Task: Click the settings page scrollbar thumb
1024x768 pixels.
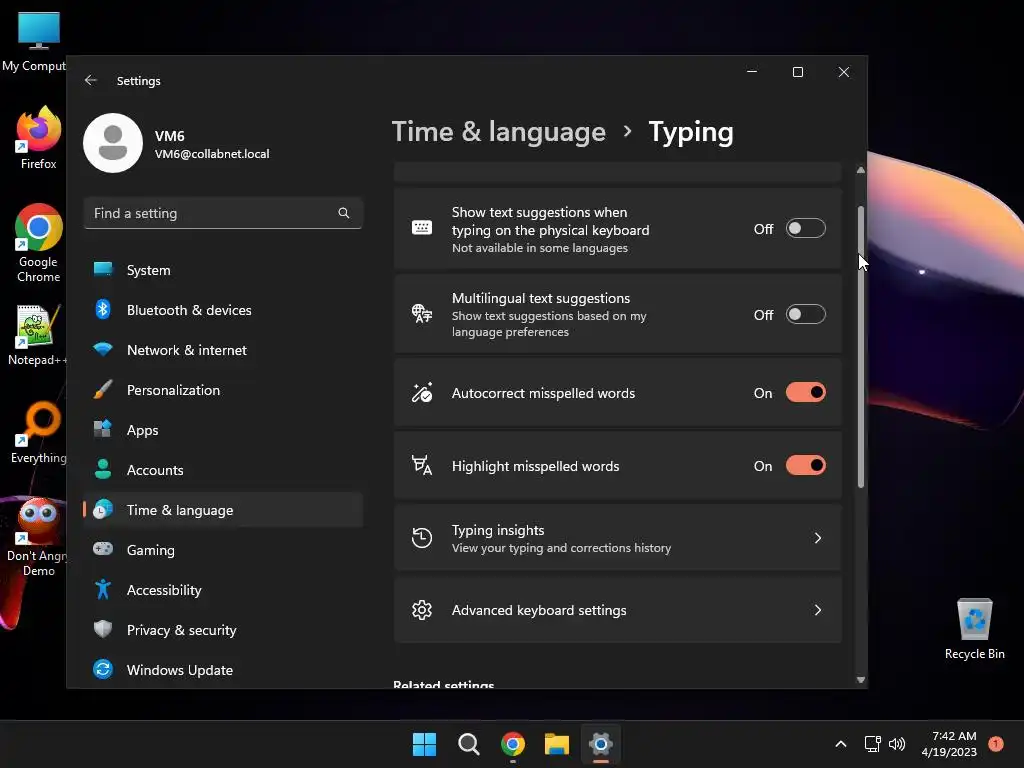Action: [x=861, y=346]
